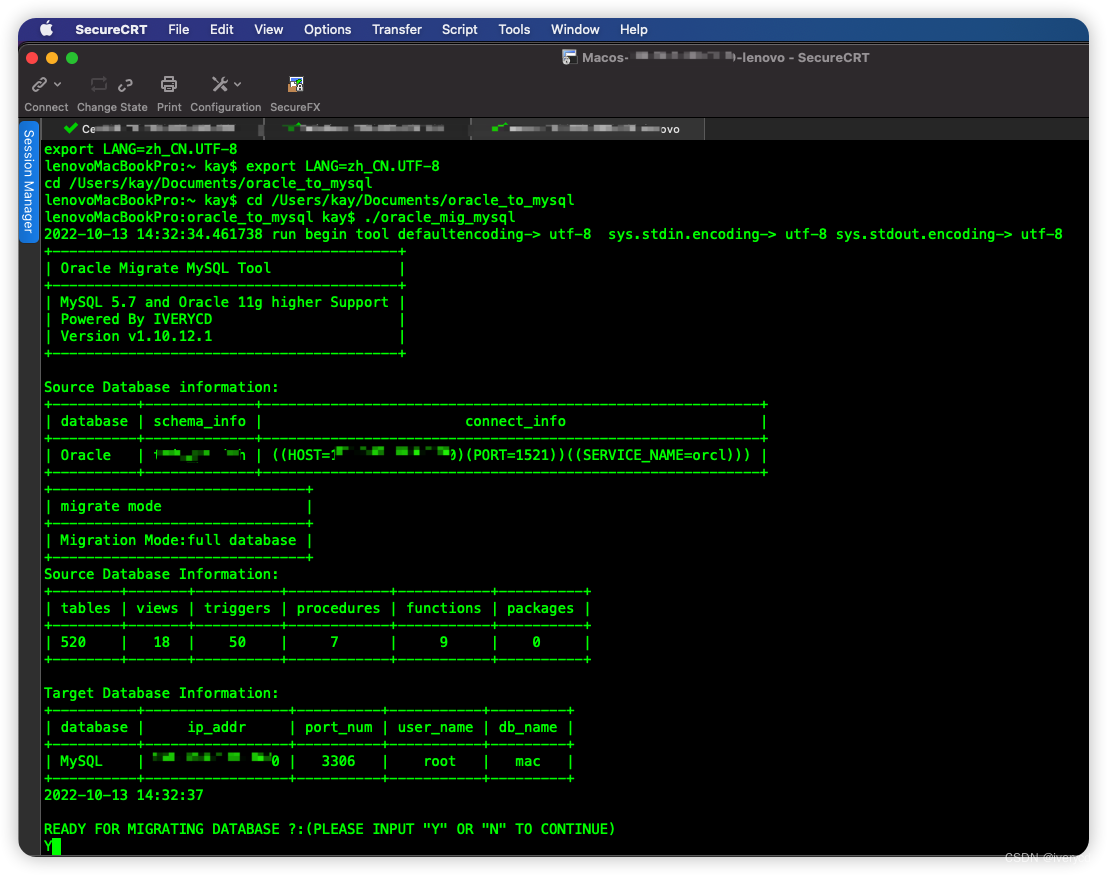Screen dimensions: 1107x875
Task: Click the 'schema_info' column header
Action: click(200, 422)
